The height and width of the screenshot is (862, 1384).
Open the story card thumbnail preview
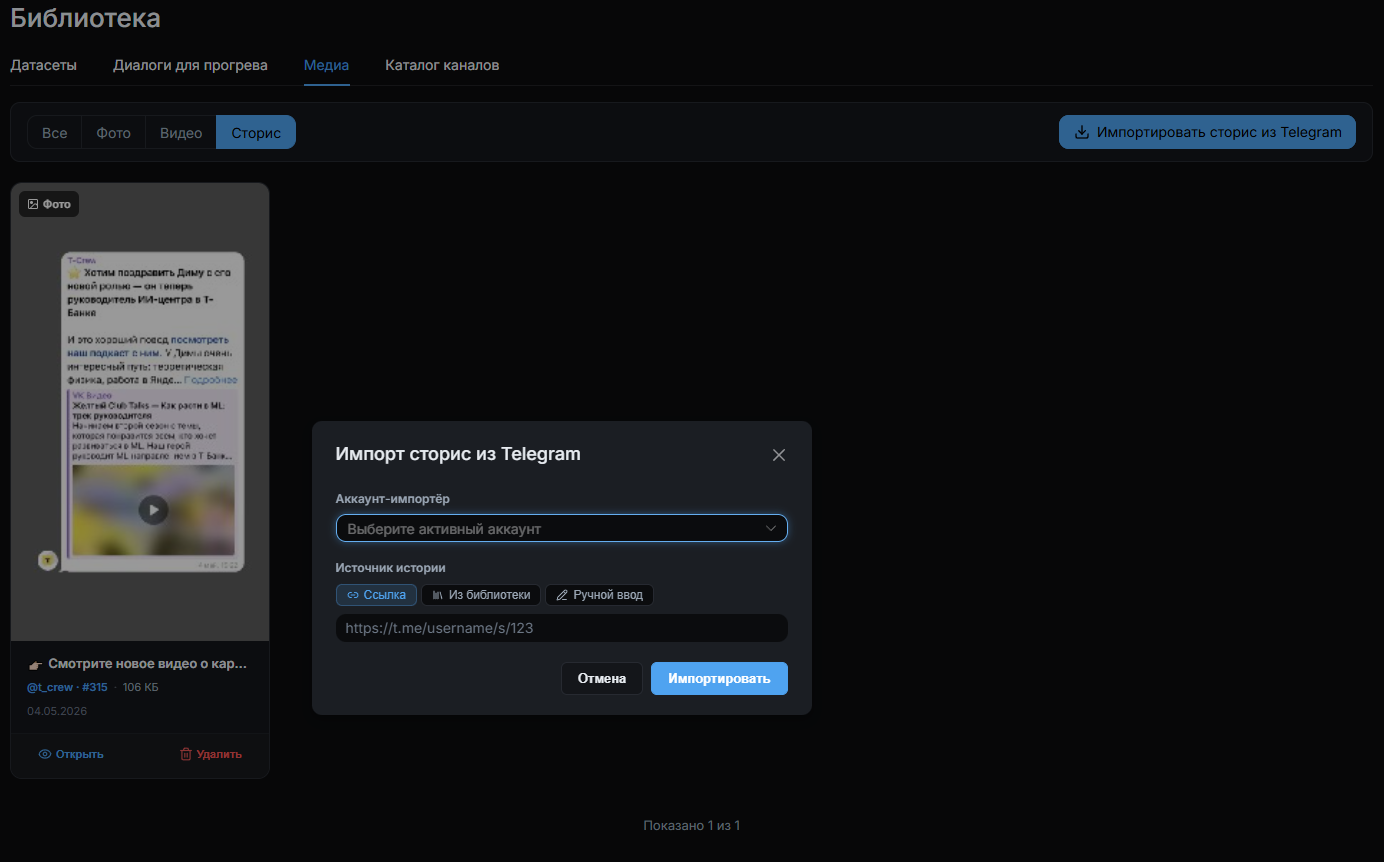tap(140, 412)
